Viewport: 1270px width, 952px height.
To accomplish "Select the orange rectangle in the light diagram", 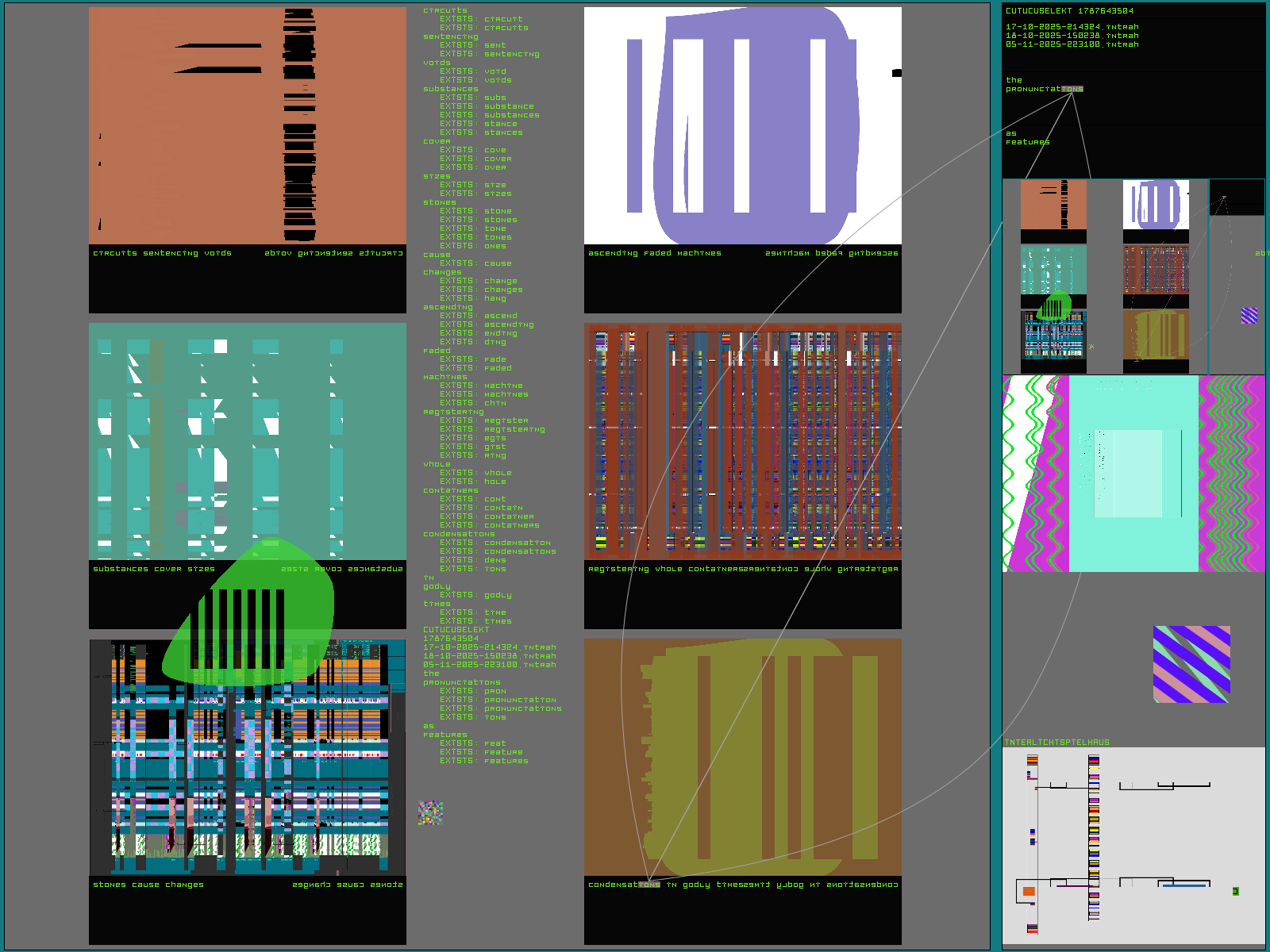I will 1029,892.
